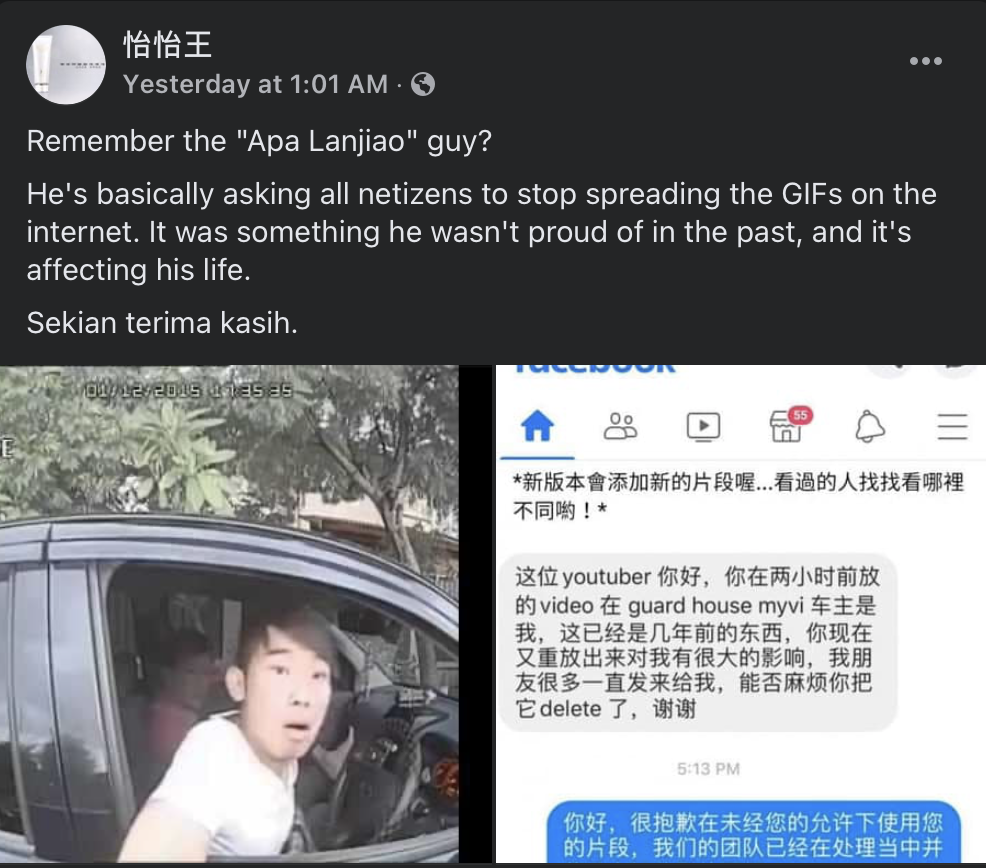
Task: Click the 'Yesterday at 1:01 AM' timestamp
Action: coord(255,84)
